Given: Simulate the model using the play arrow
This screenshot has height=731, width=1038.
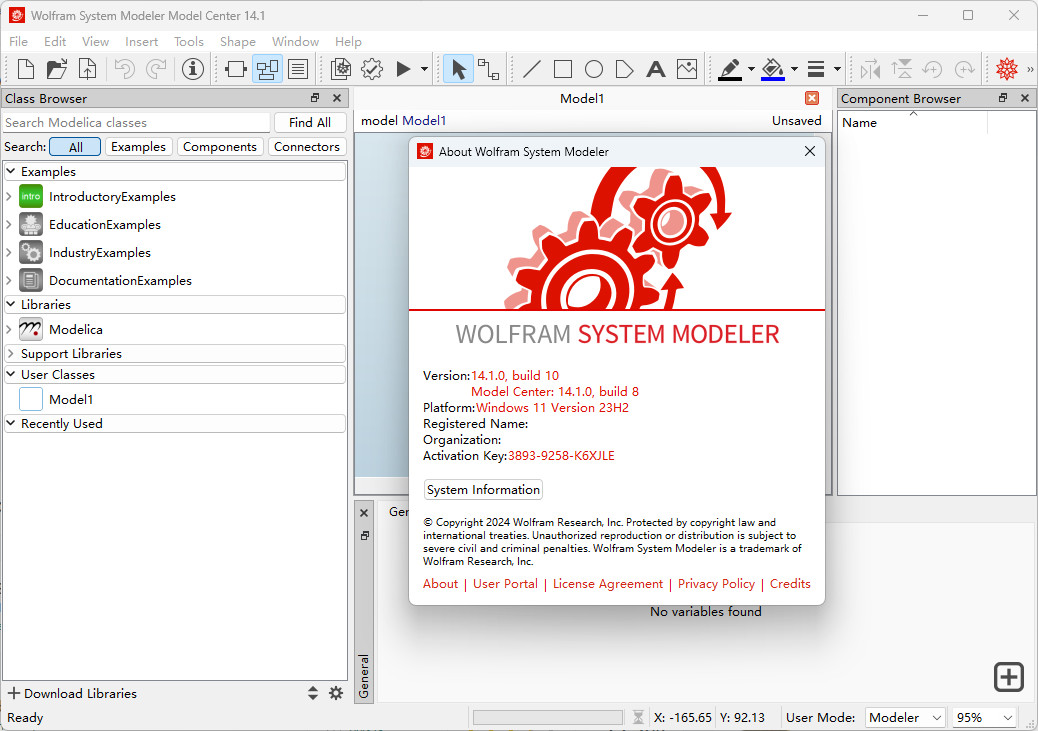Looking at the screenshot, I should (x=403, y=69).
